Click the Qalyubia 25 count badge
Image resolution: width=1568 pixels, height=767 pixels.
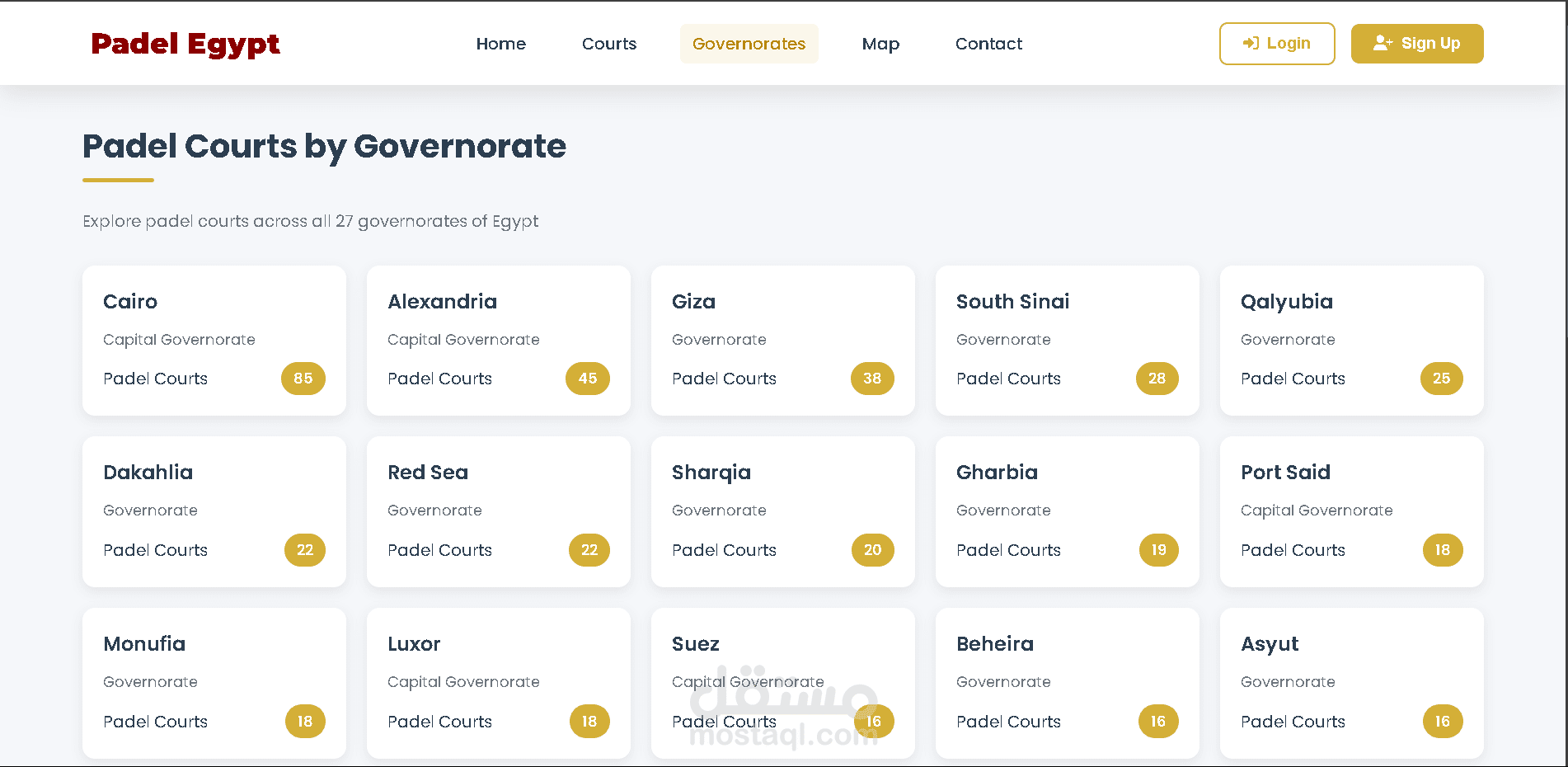pyautogui.click(x=1442, y=379)
